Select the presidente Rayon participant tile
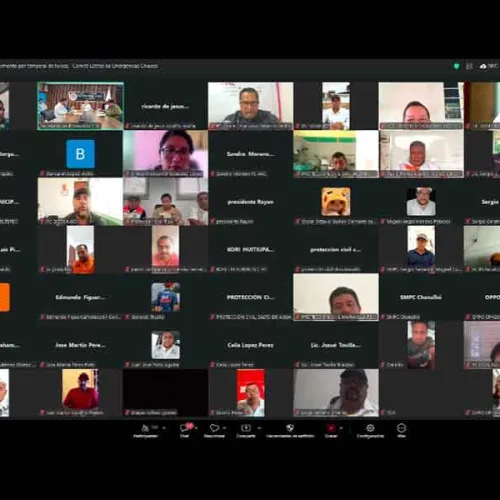Image resolution: width=500 pixels, height=500 pixels. (x=251, y=202)
